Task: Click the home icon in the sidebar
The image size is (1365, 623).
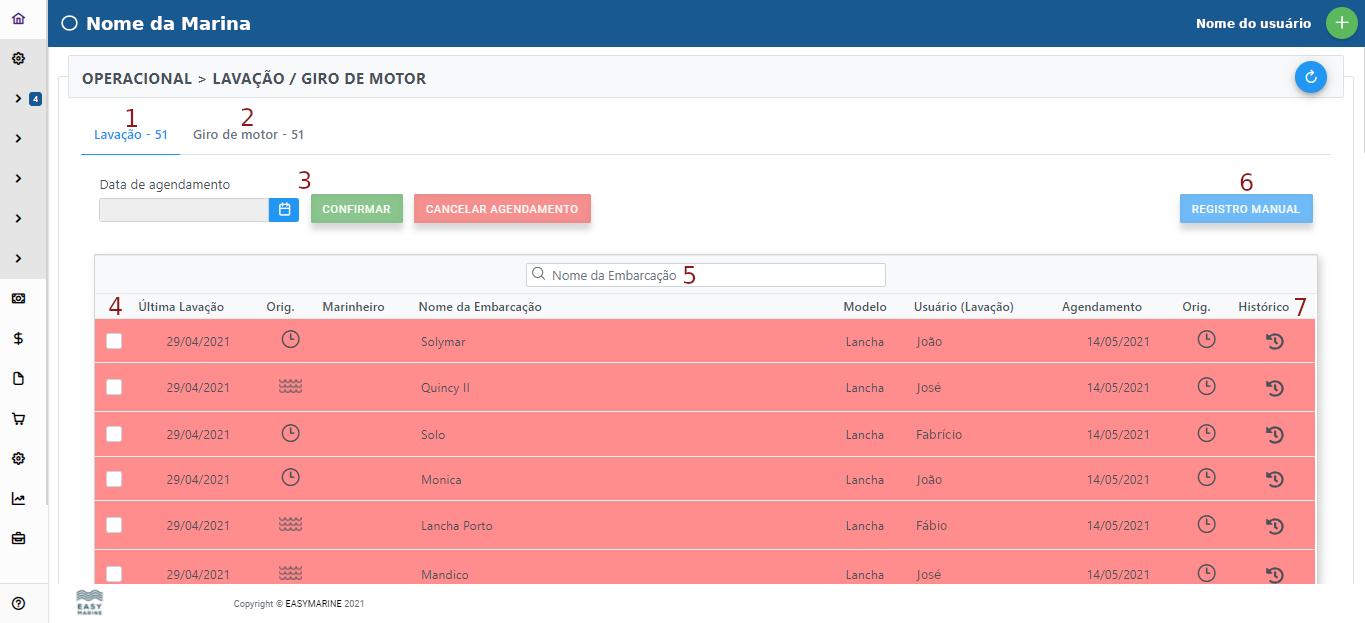Action: [x=18, y=19]
